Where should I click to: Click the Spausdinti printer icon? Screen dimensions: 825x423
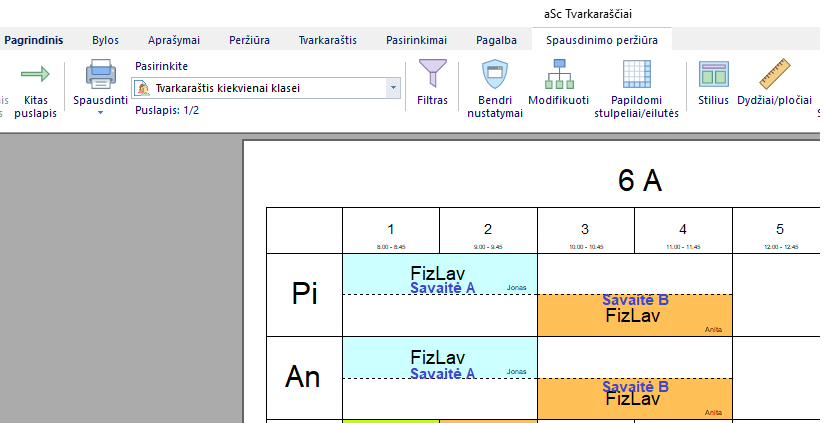100,76
